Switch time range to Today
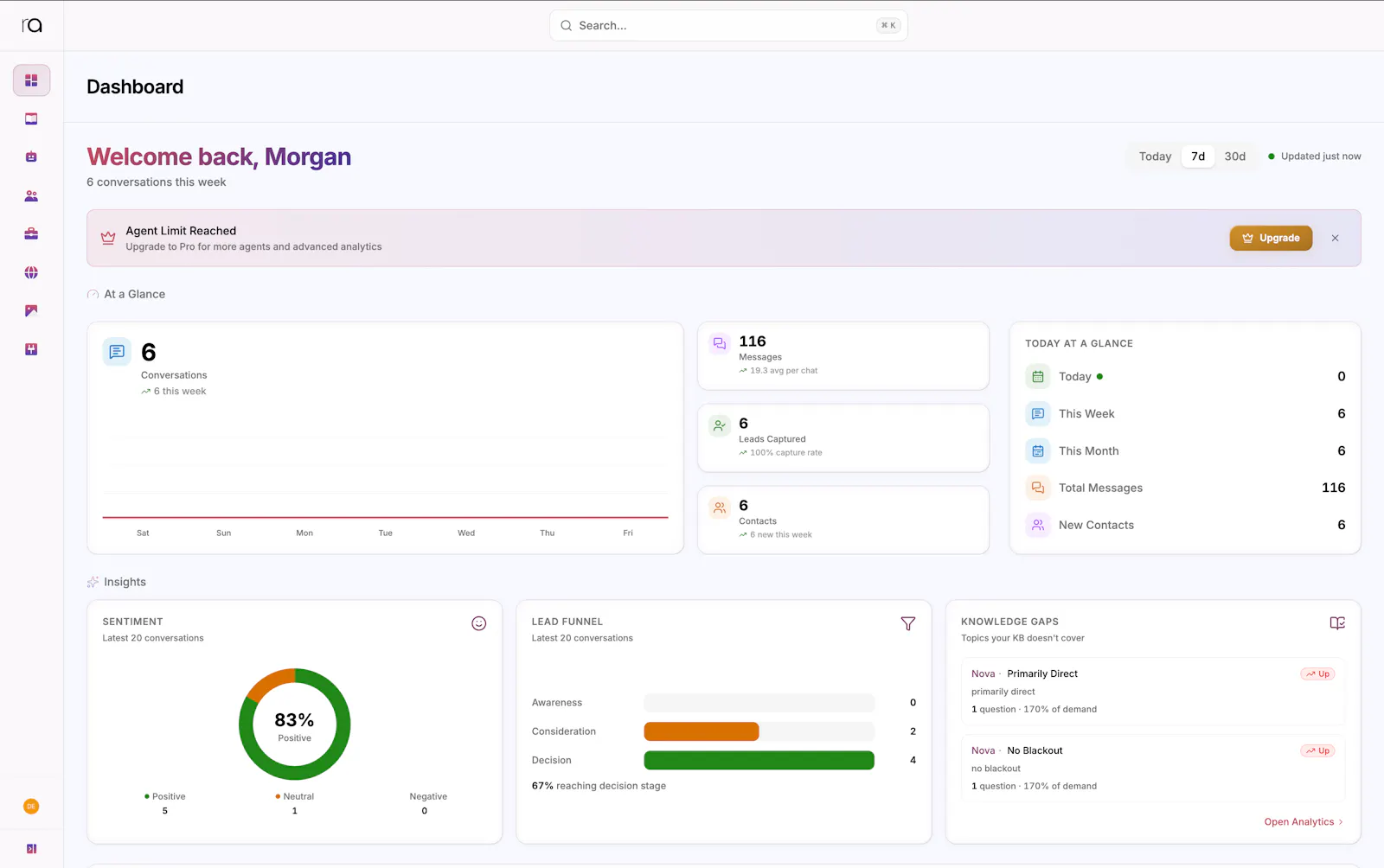The width and height of the screenshot is (1384, 868). point(1155,156)
